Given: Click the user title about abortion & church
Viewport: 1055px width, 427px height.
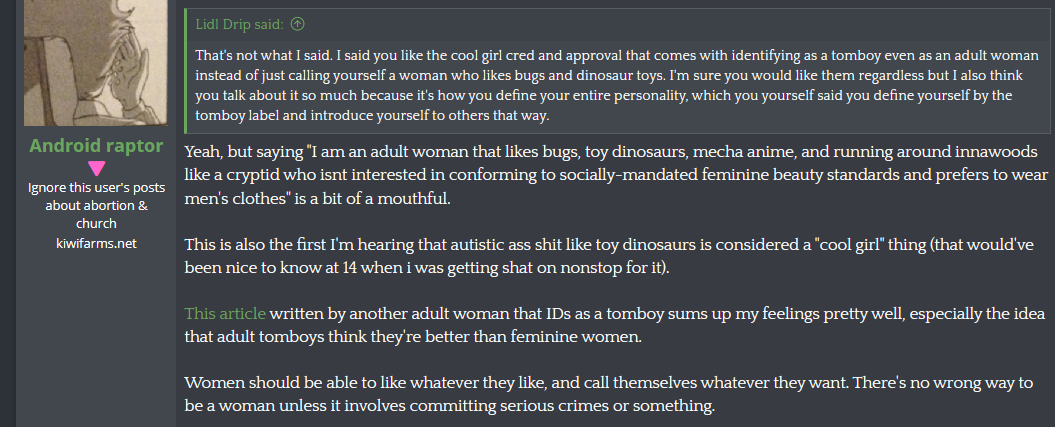Looking at the screenshot, I should pos(96,205).
